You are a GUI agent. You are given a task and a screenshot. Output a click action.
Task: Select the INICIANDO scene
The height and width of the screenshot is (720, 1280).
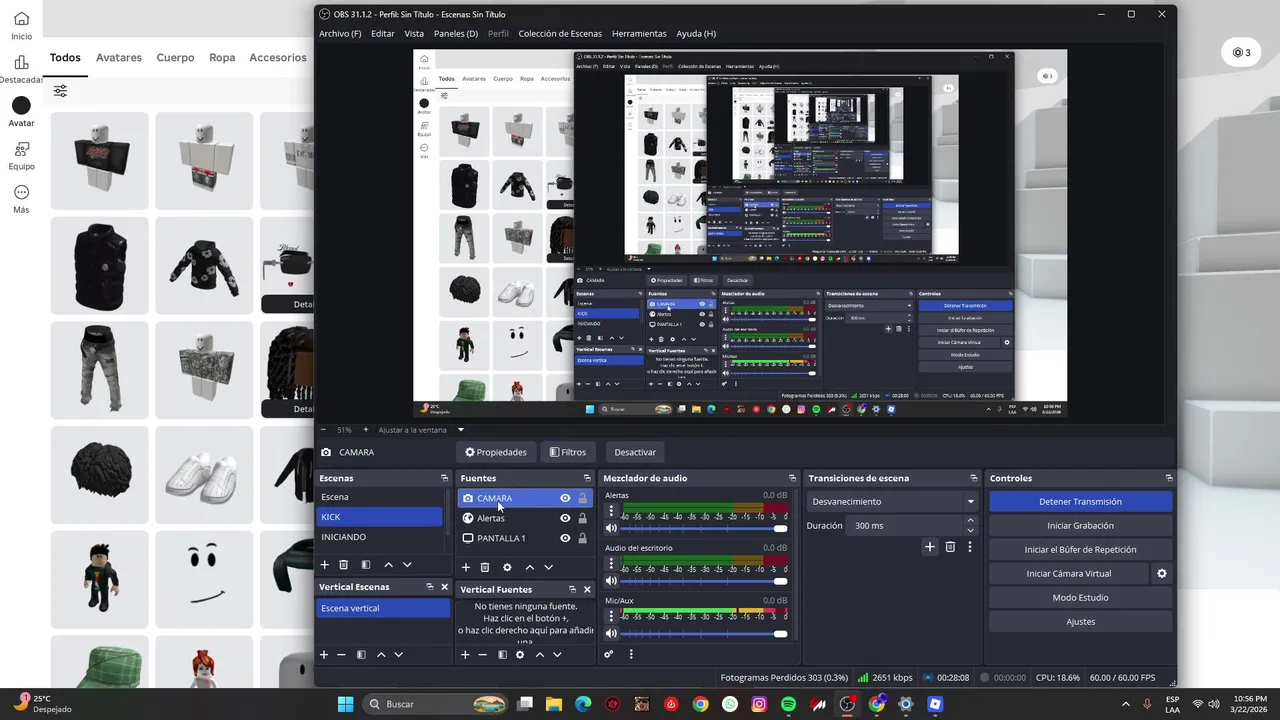click(379, 537)
